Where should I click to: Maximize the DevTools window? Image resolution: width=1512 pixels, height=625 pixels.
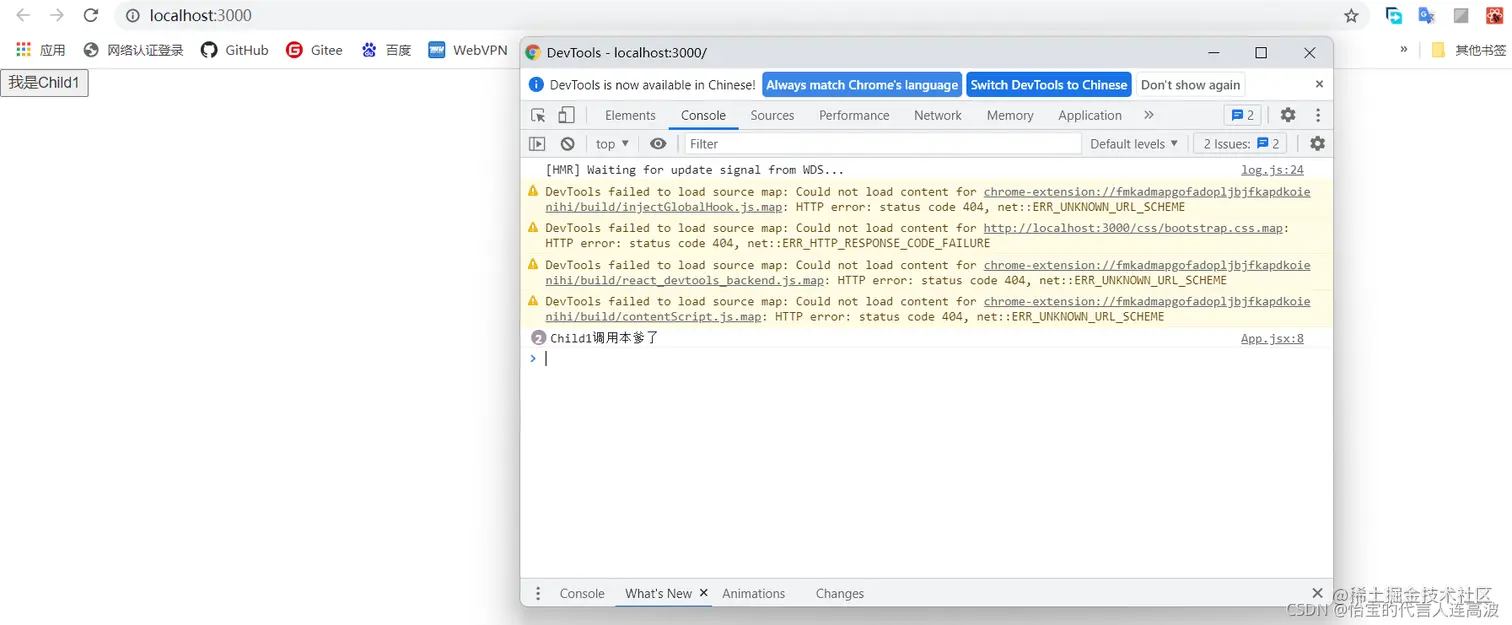click(x=1261, y=52)
